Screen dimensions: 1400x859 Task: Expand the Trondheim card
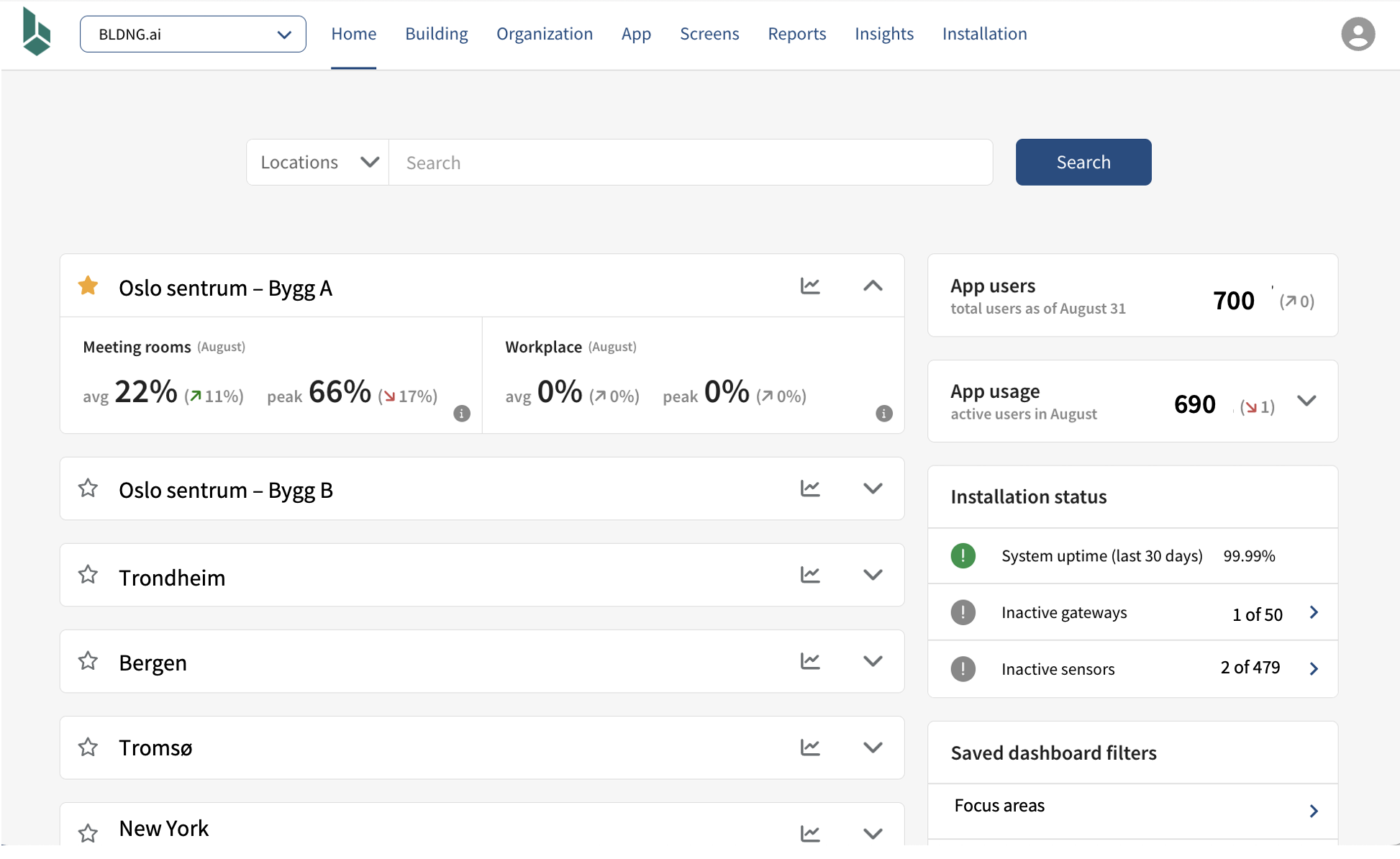pos(873,575)
